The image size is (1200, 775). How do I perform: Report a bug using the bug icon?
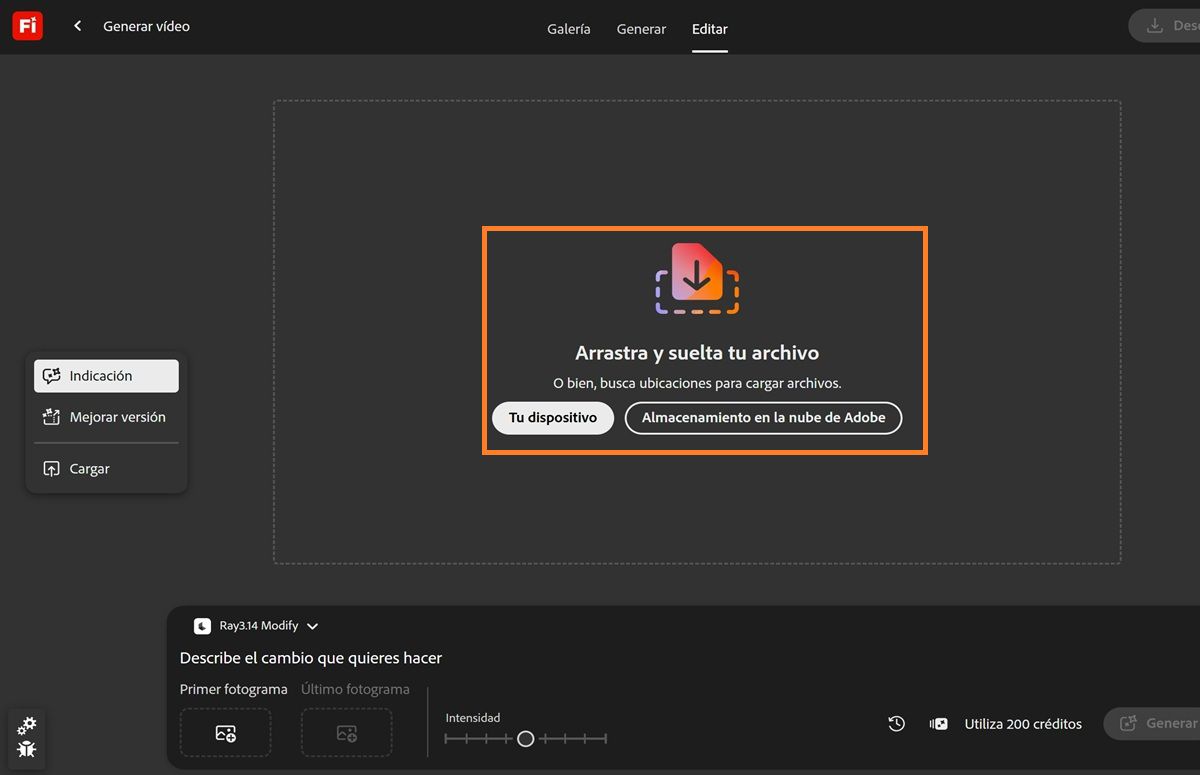27,750
